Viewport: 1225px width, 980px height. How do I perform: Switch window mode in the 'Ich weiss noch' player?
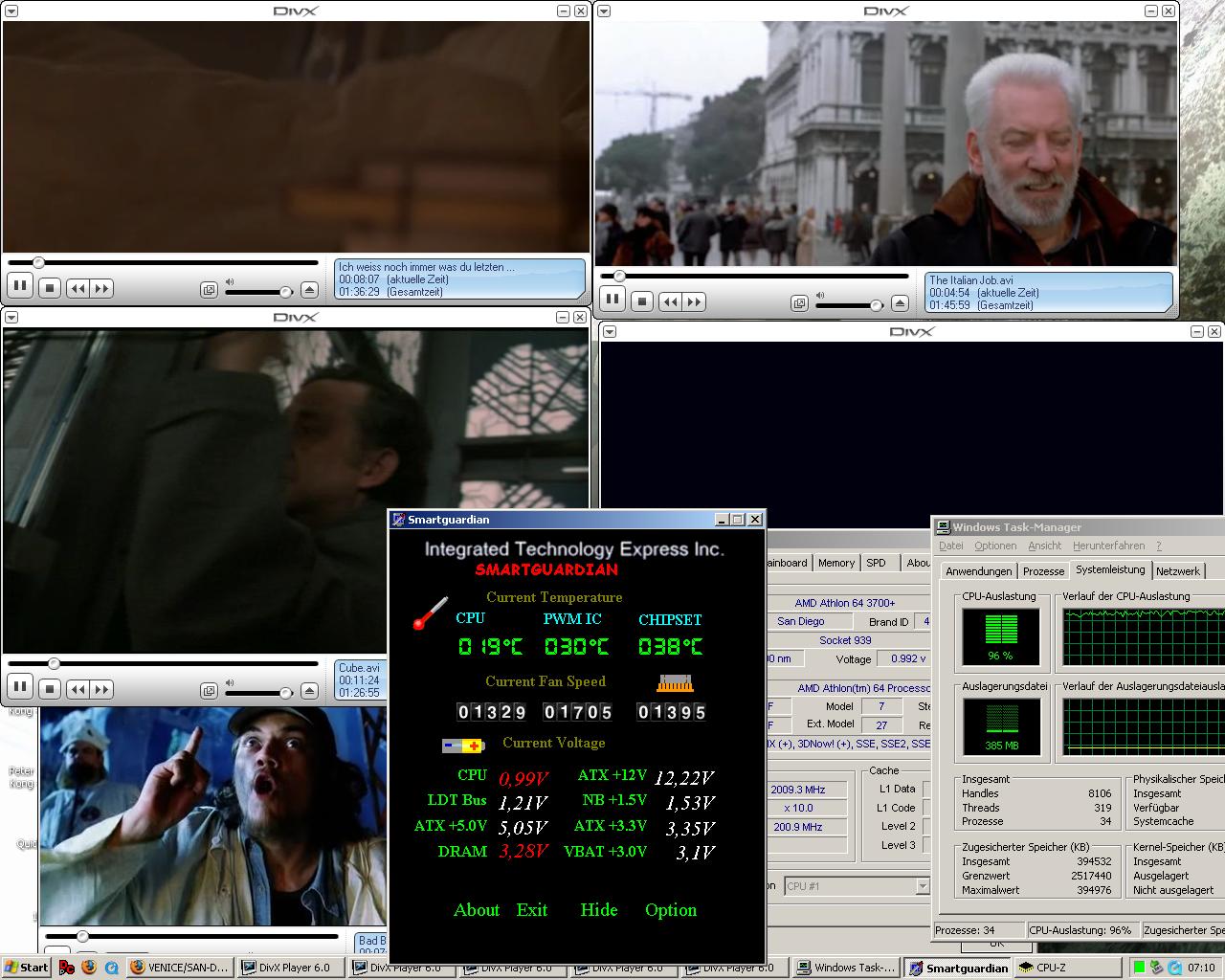(209, 290)
